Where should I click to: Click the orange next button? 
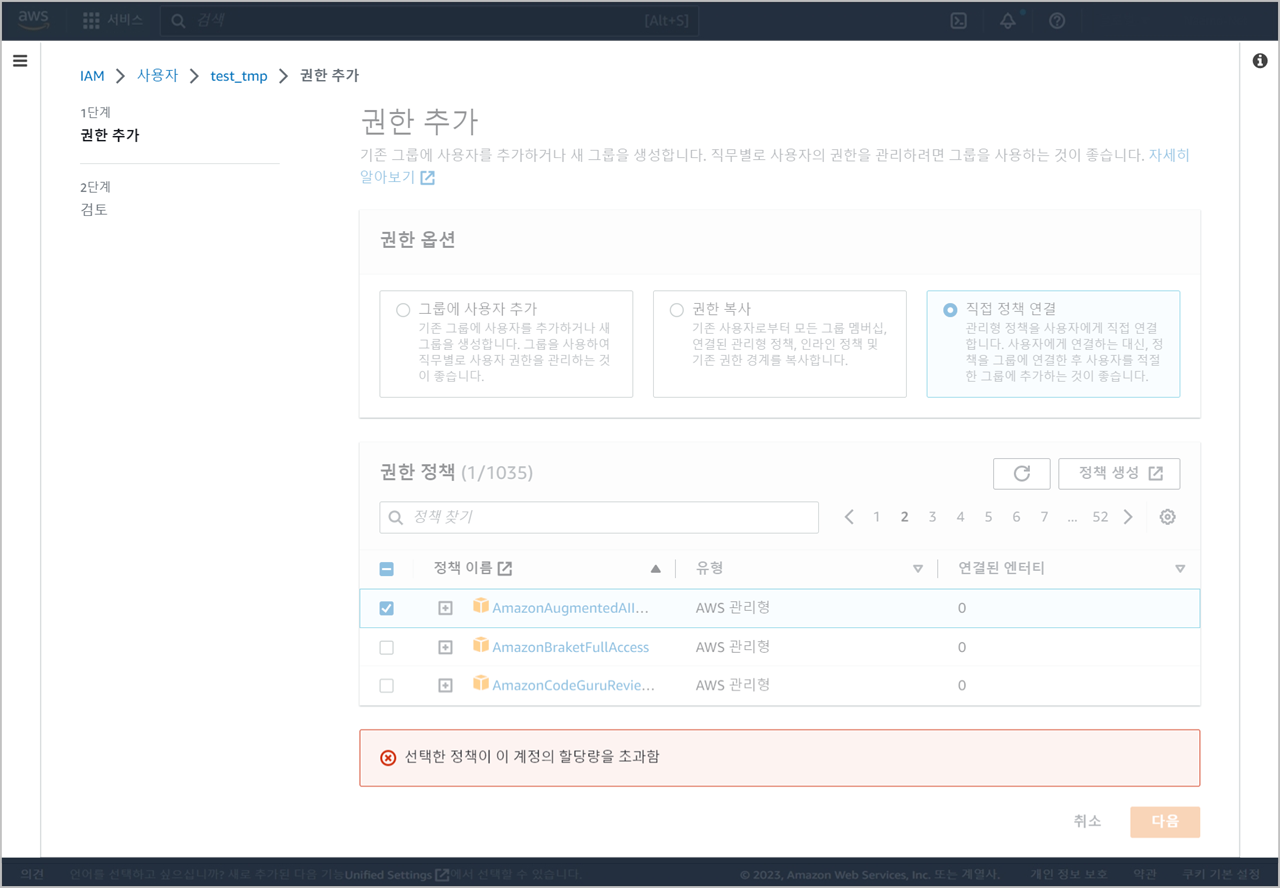1165,821
